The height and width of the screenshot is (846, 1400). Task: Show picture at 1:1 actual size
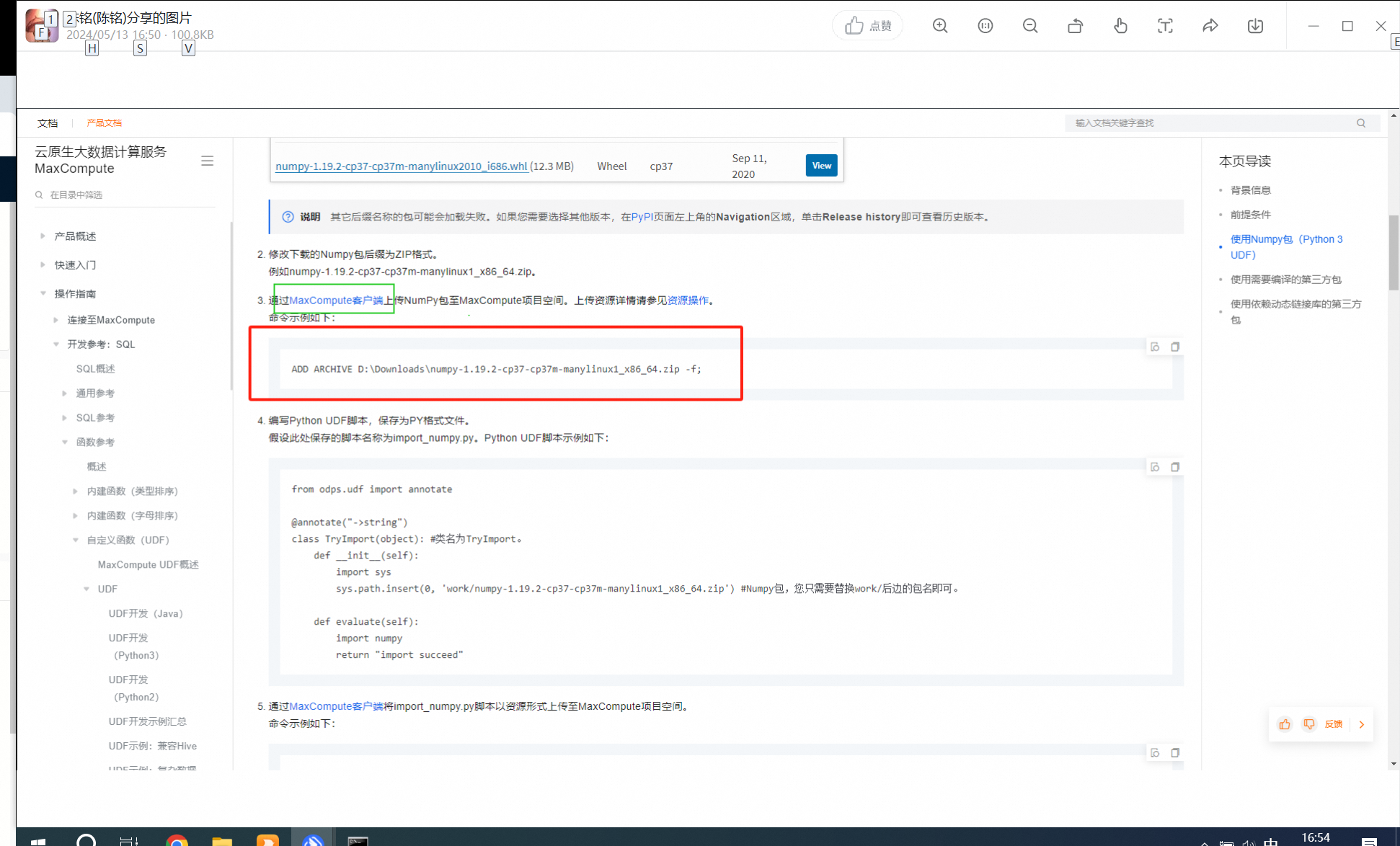[x=985, y=26]
